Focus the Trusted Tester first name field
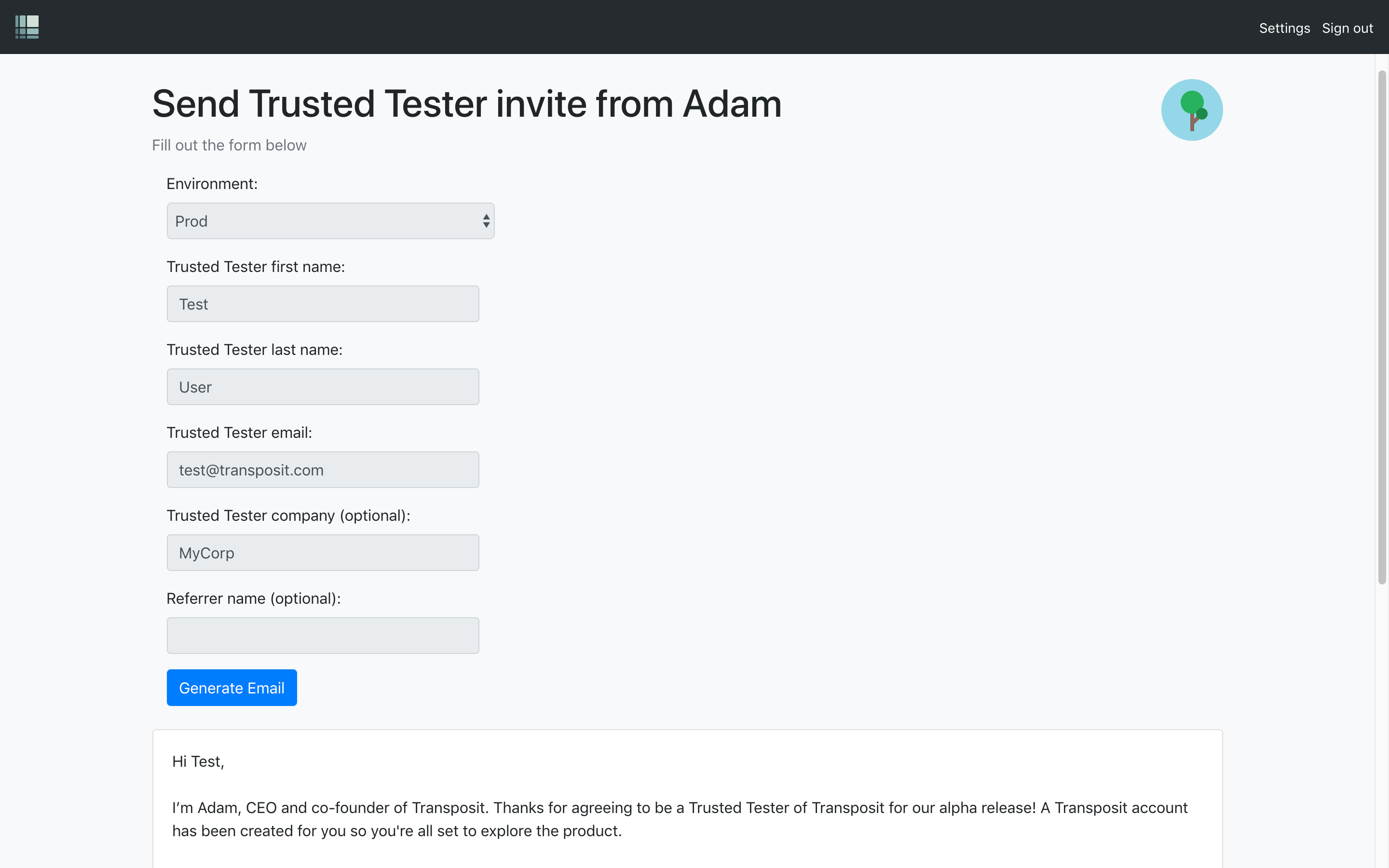The width and height of the screenshot is (1389, 868). point(323,304)
